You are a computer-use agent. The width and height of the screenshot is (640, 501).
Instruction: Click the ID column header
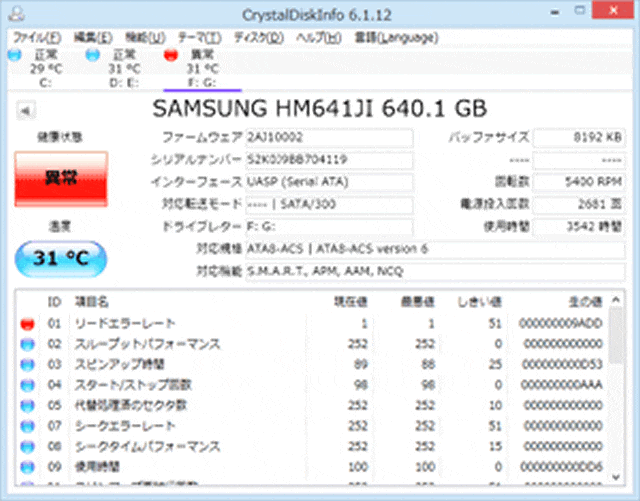click(x=54, y=302)
